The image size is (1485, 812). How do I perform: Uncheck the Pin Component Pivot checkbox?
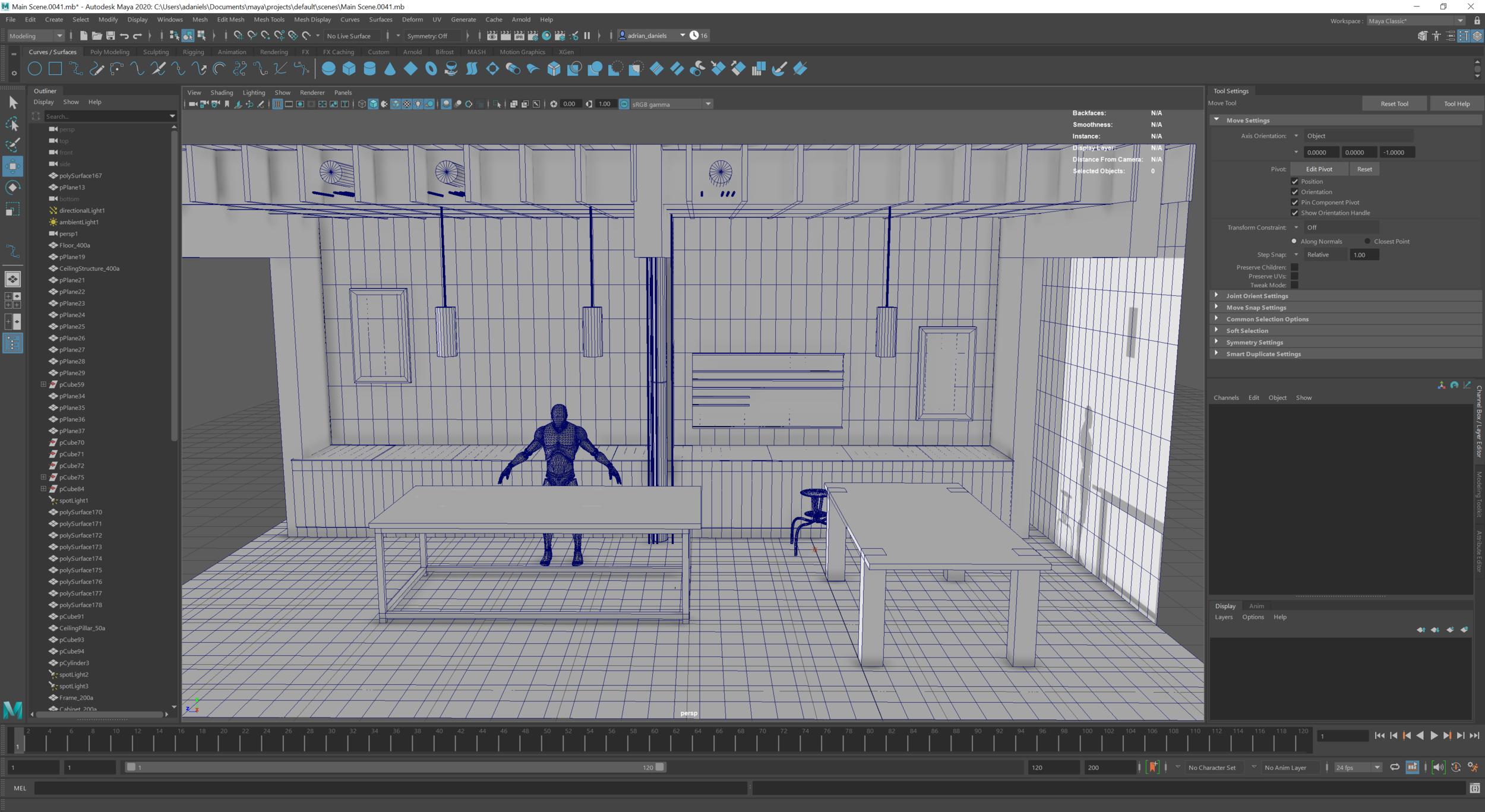point(1295,203)
